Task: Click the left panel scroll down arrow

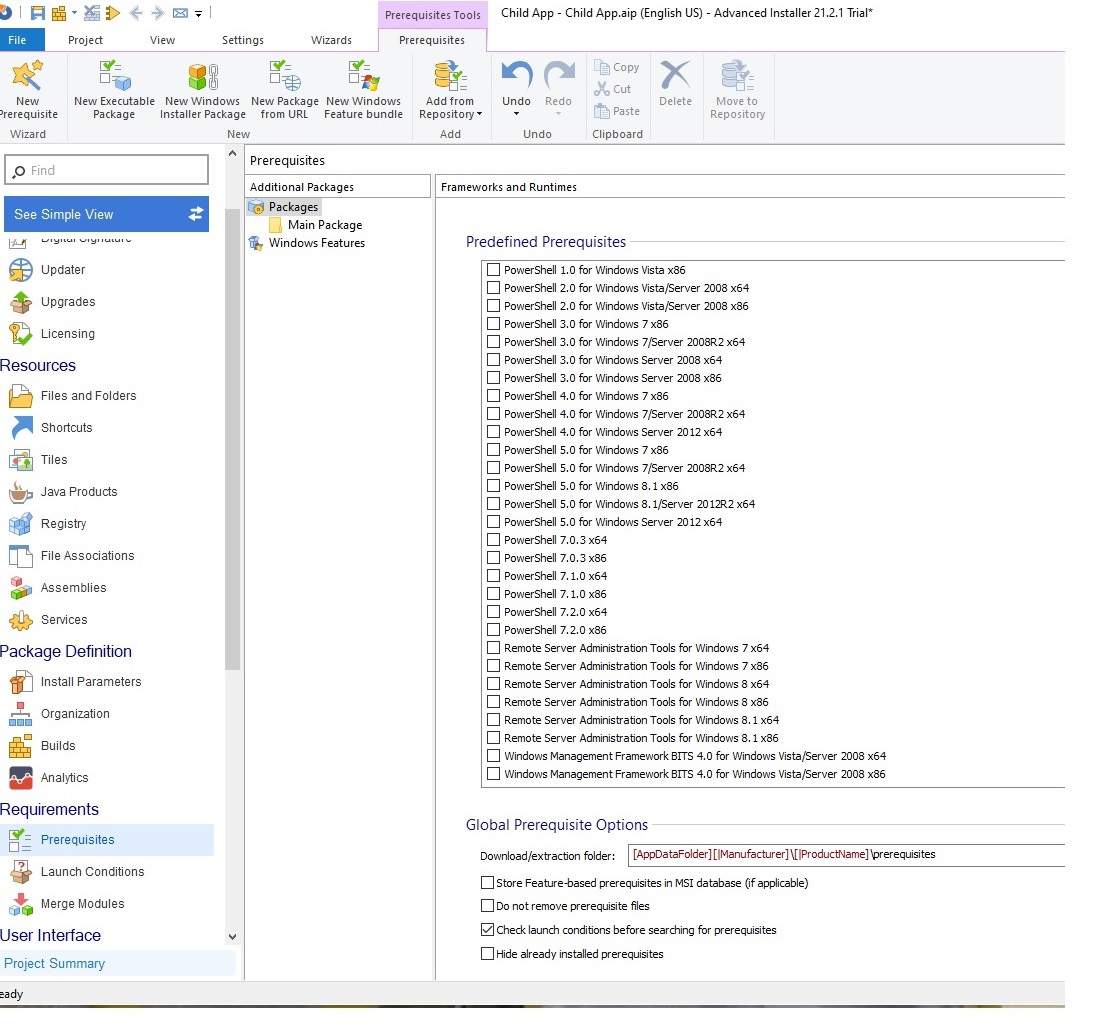Action: pos(232,937)
